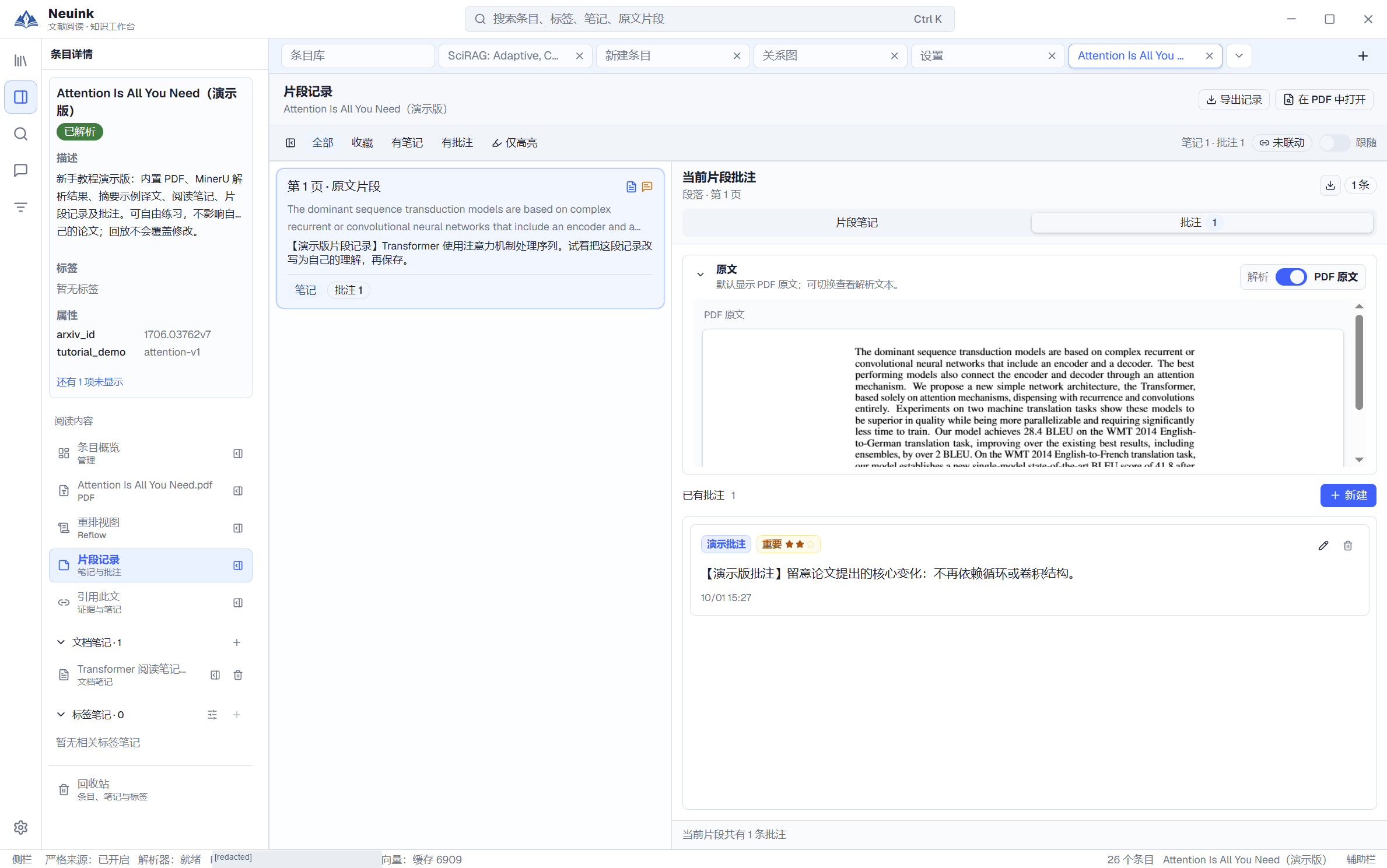The width and height of the screenshot is (1387, 868).
Task: Click 辅助栏 in the status bar
Action: [x=1360, y=859]
